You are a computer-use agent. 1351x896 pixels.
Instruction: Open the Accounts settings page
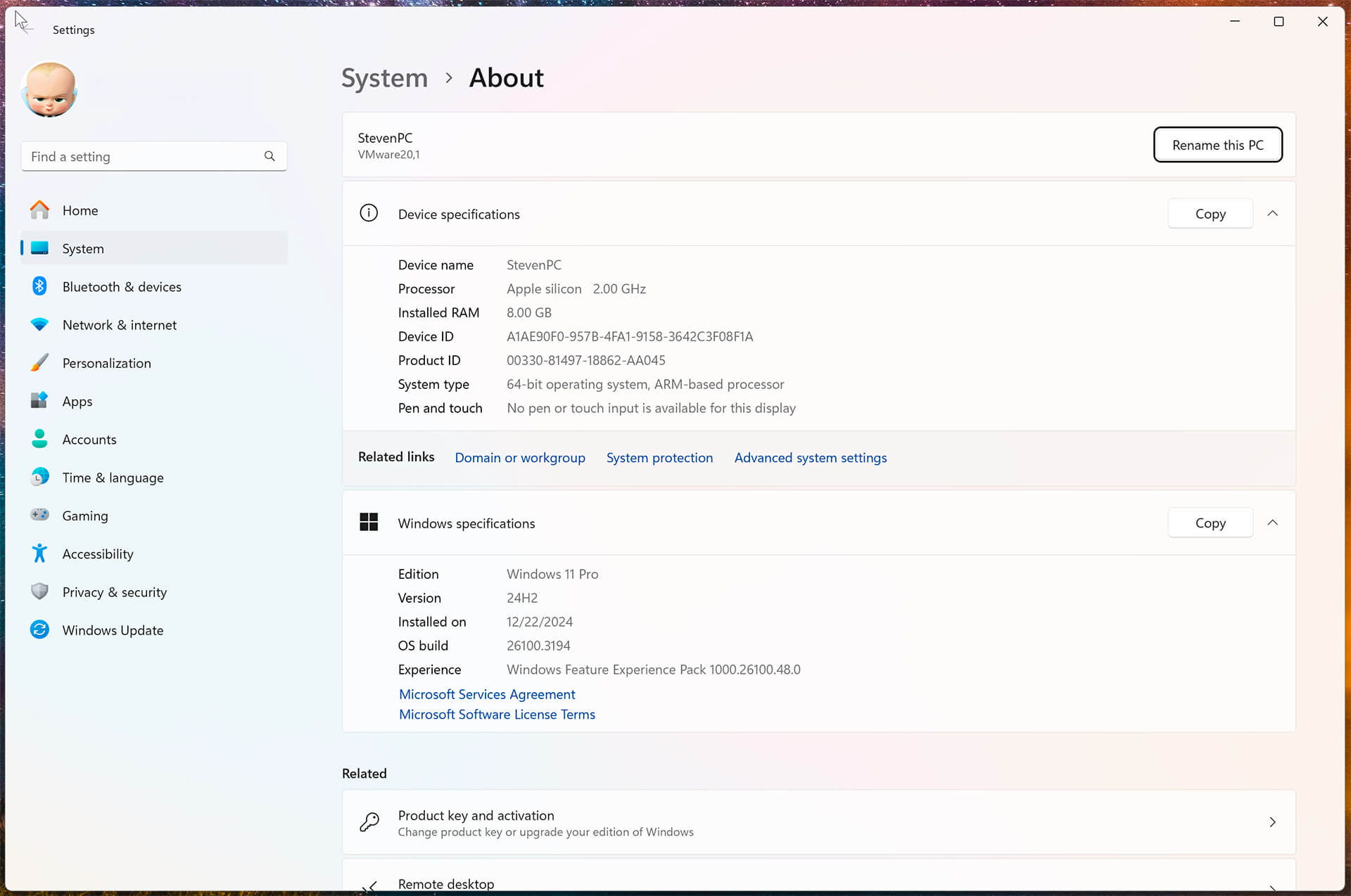tap(154, 439)
